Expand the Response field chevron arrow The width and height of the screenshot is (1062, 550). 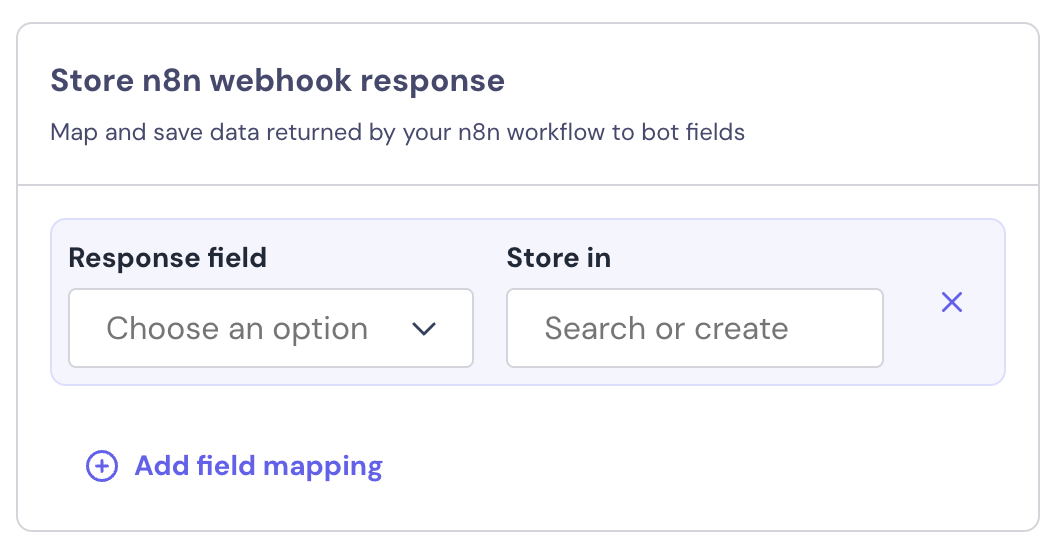point(425,329)
